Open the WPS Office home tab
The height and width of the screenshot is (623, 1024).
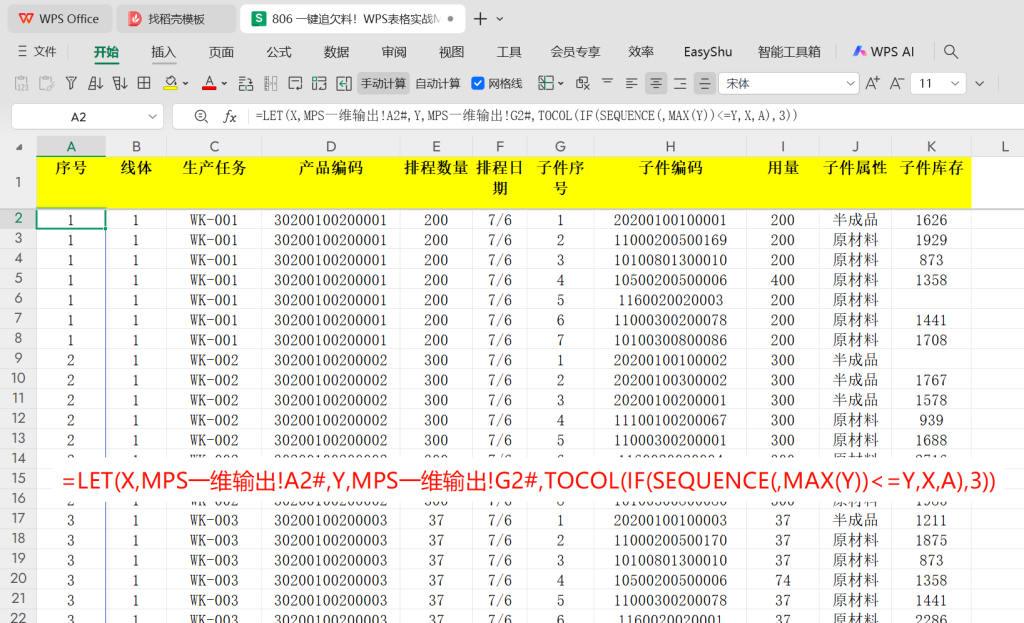(59, 19)
